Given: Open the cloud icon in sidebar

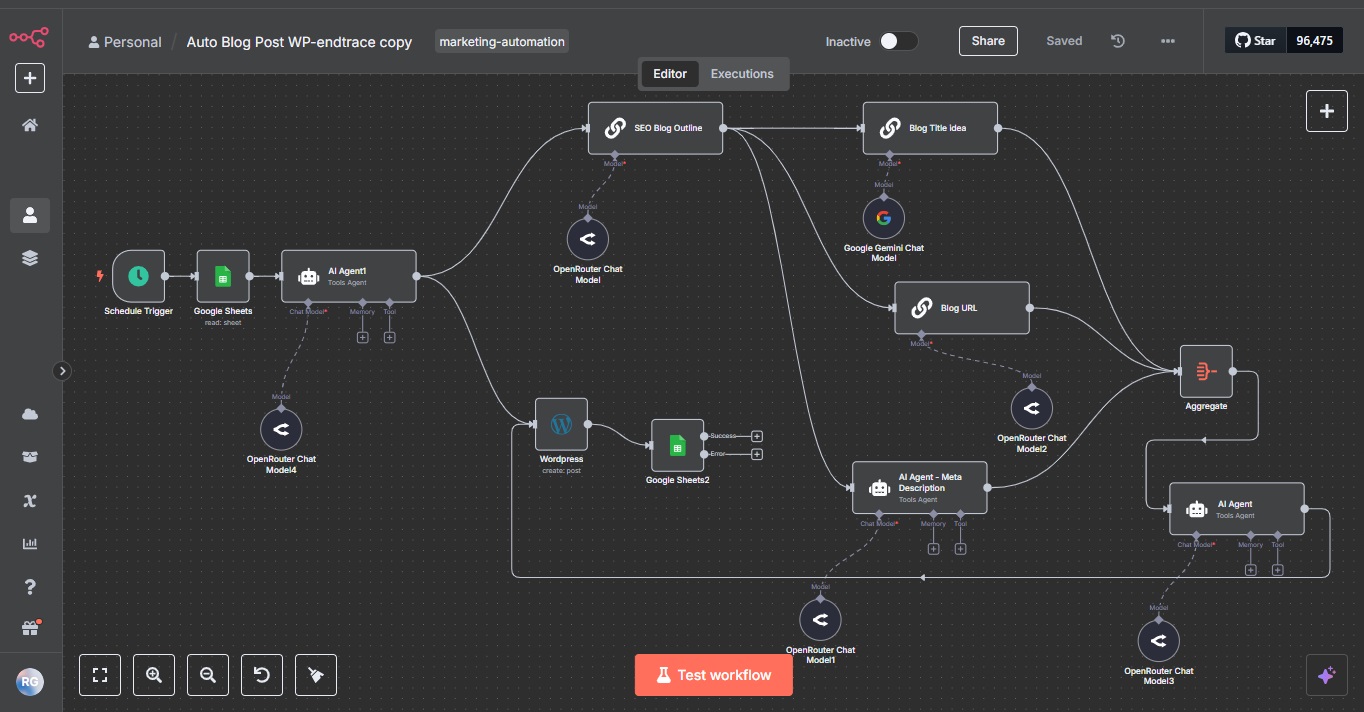Looking at the screenshot, I should coord(30,414).
